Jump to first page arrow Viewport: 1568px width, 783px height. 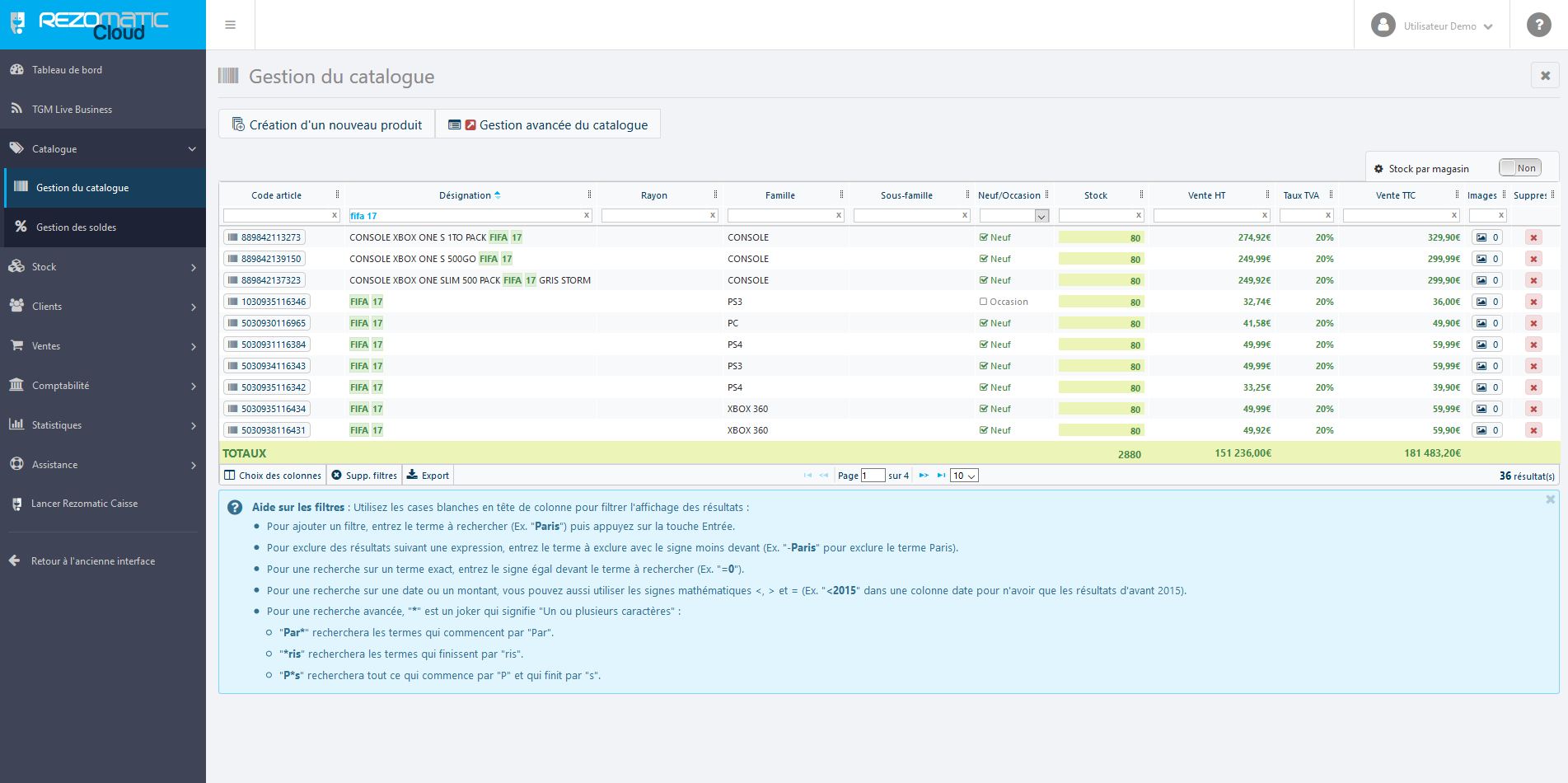tap(807, 476)
